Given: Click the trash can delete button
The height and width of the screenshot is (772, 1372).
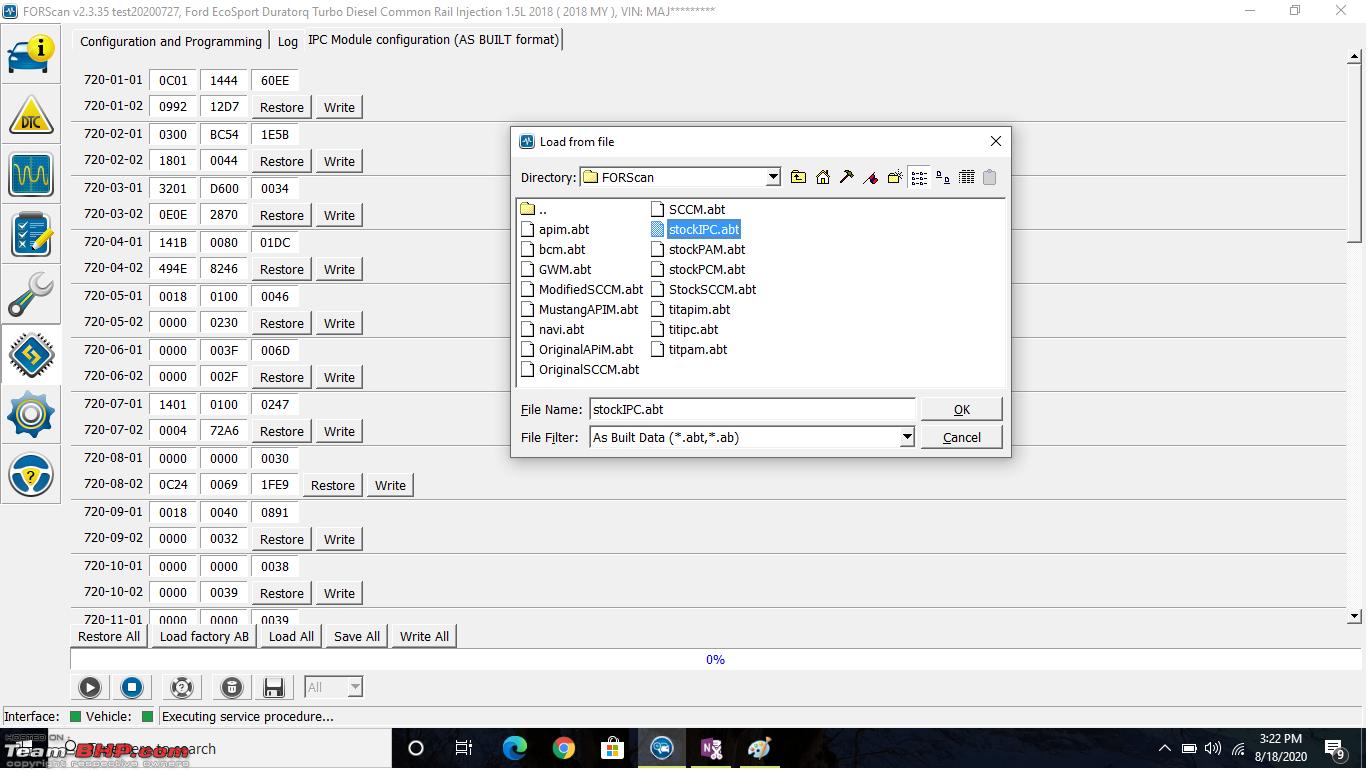Looking at the screenshot, I should (231, 687).
